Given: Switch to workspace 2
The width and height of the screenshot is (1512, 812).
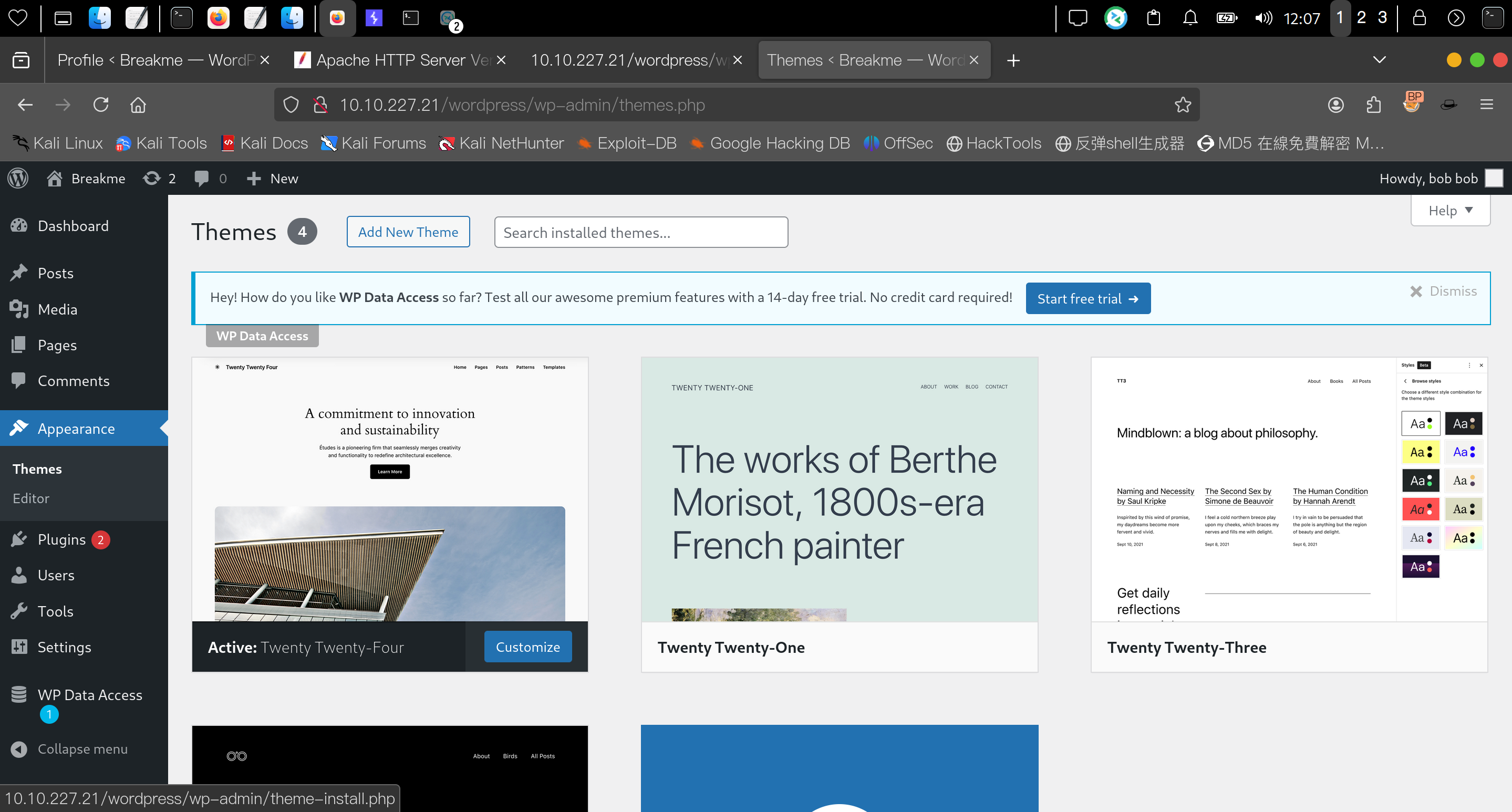Looking at the screenshot, I should pyautogui.click(x=1362, y=18).
